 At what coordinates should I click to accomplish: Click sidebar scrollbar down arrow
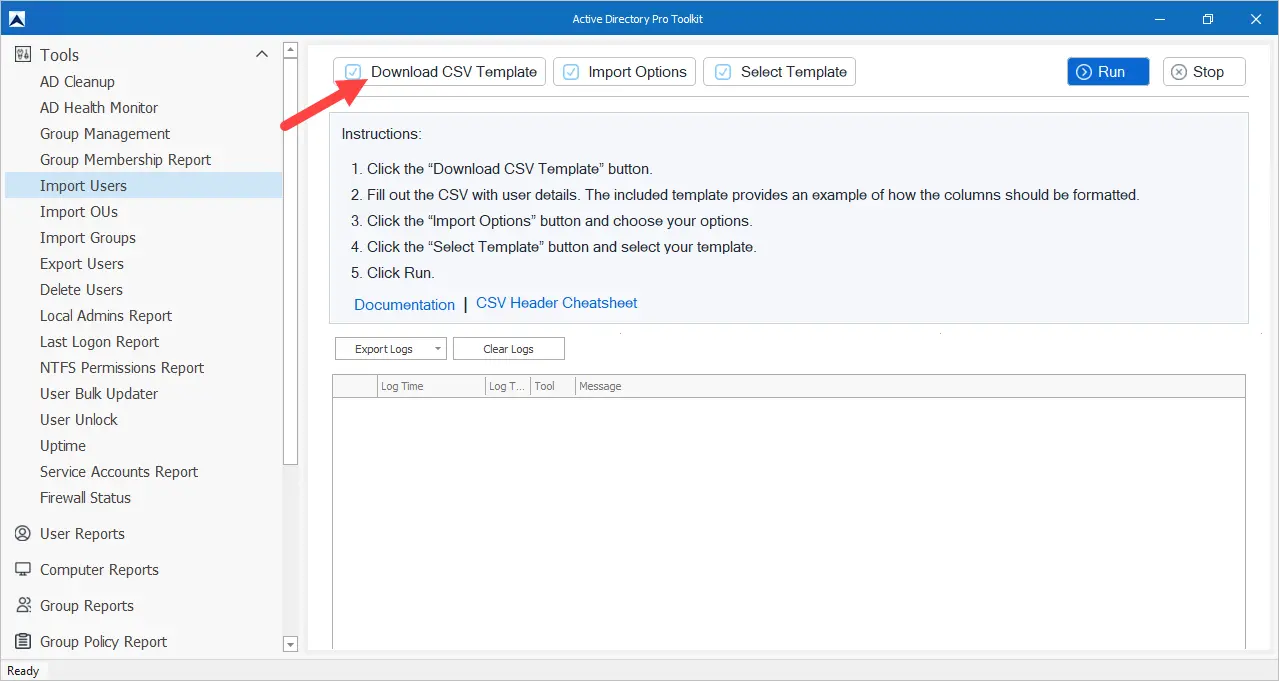(291, 645)
